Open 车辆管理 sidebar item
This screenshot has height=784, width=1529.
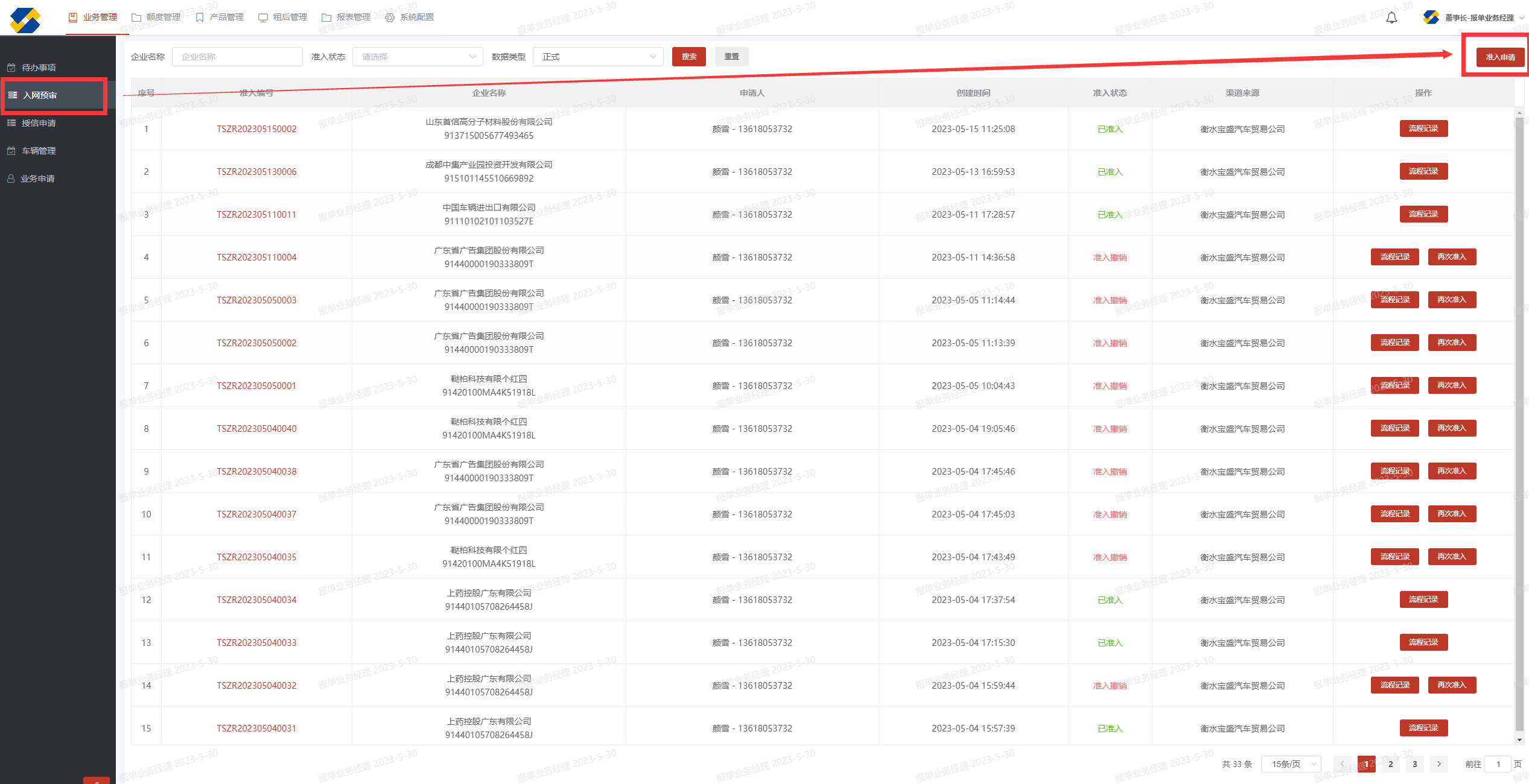39,151
